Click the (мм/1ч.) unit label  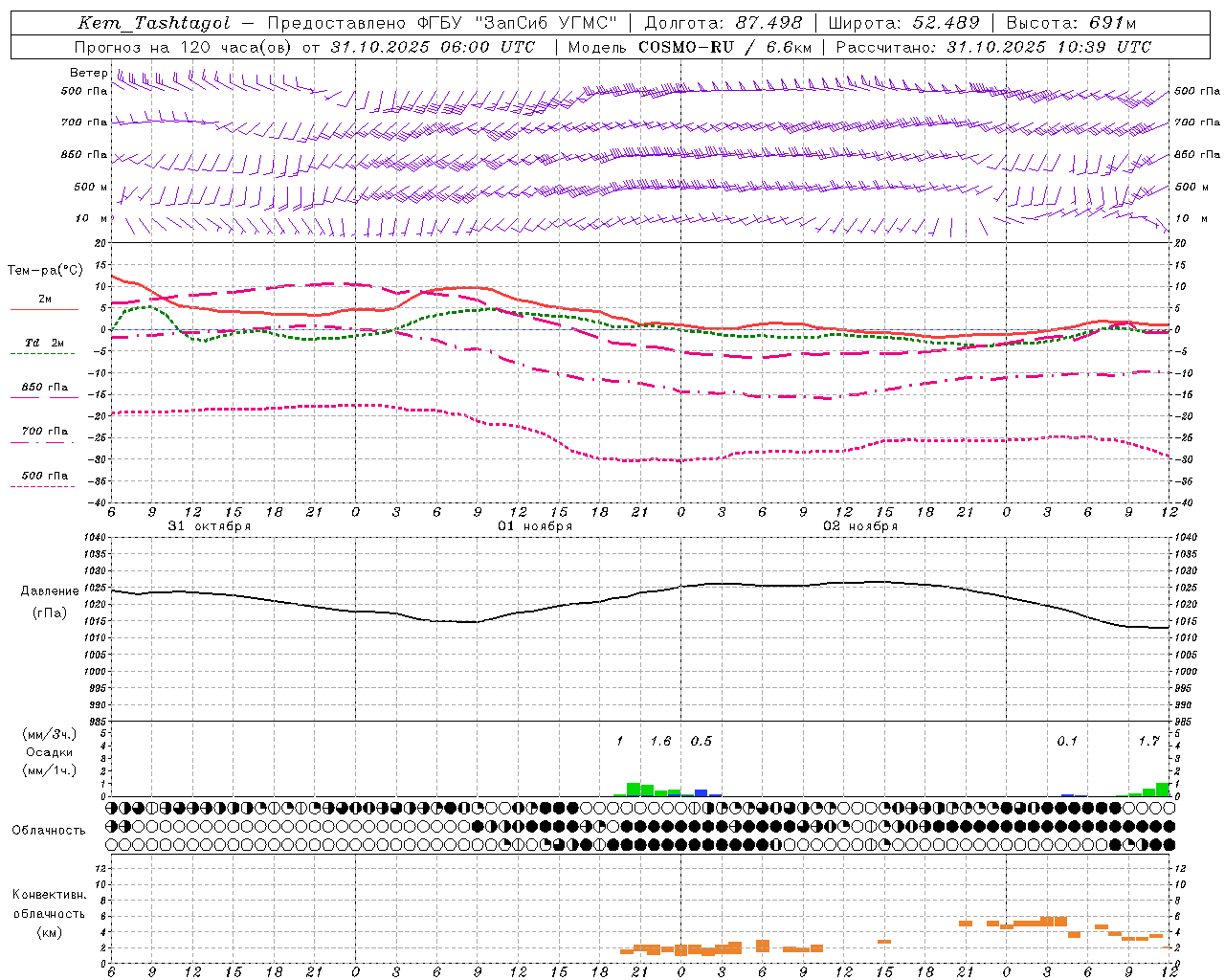click(x=48, y=770)
